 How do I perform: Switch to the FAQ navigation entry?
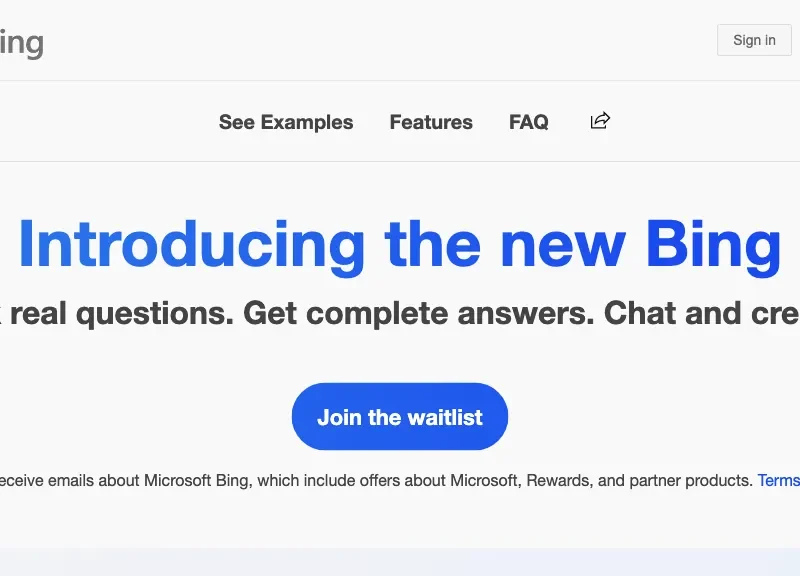[x=528, y=122]
